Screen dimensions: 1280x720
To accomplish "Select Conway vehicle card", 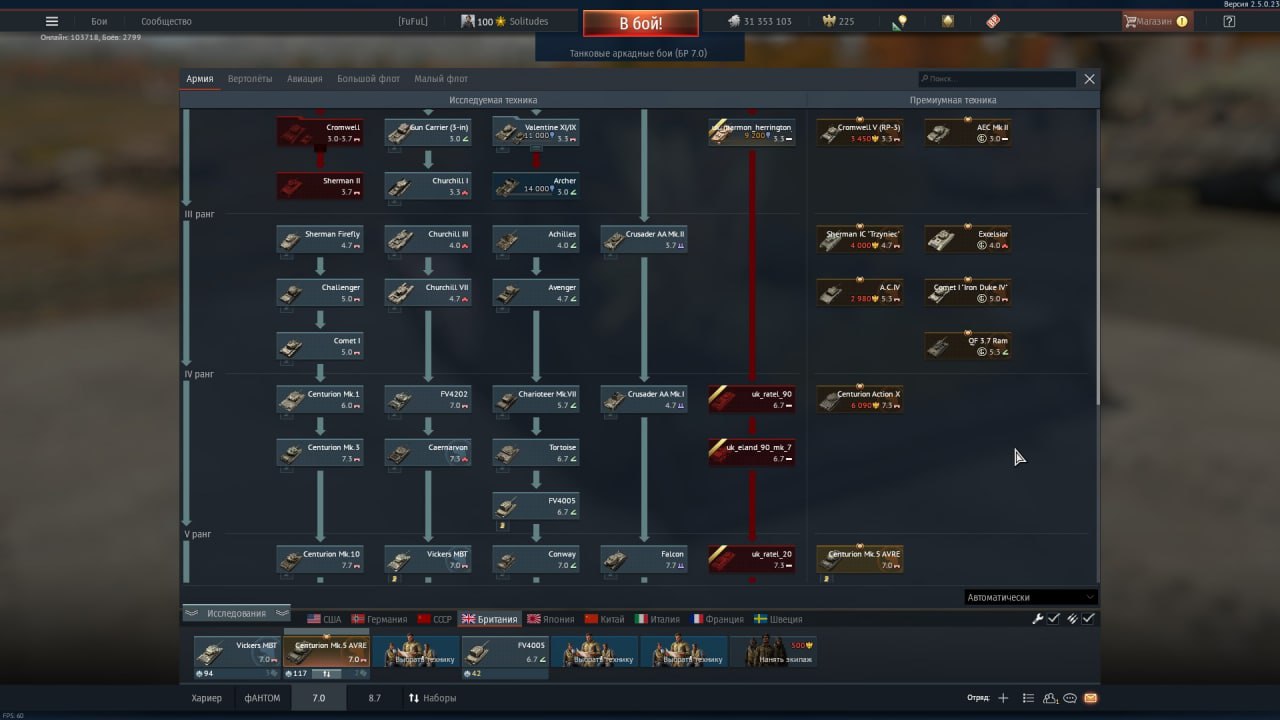I will pyautogui.click(x=536, y=559).
